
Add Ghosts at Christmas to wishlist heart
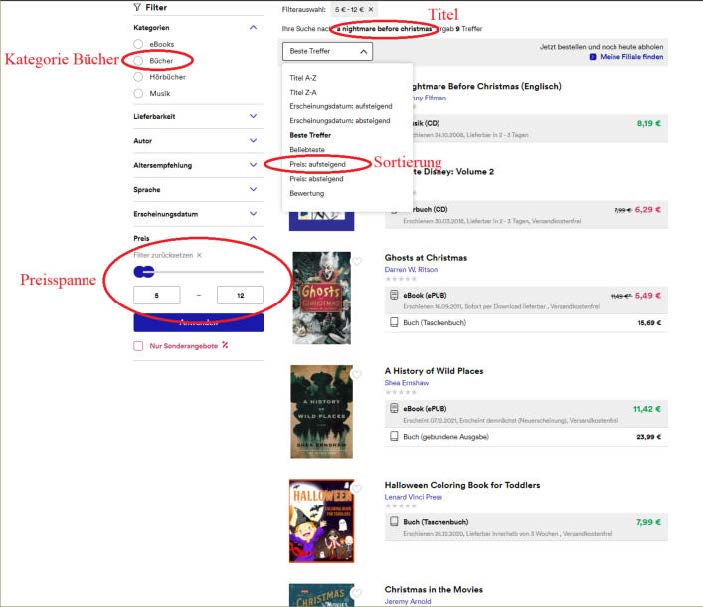(x=357, y=262)
